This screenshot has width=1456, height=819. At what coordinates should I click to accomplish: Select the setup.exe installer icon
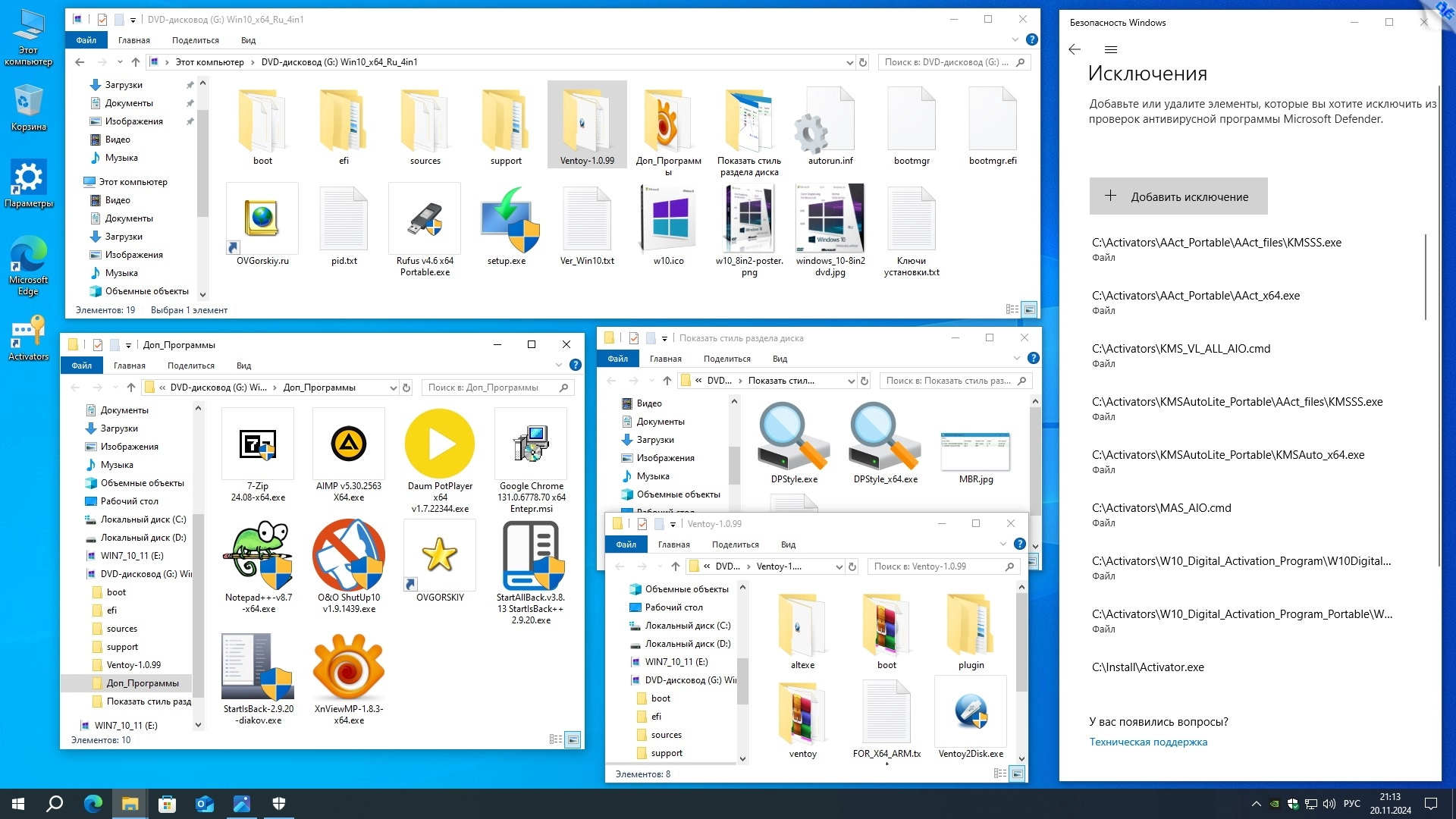[x=507, y=220]
